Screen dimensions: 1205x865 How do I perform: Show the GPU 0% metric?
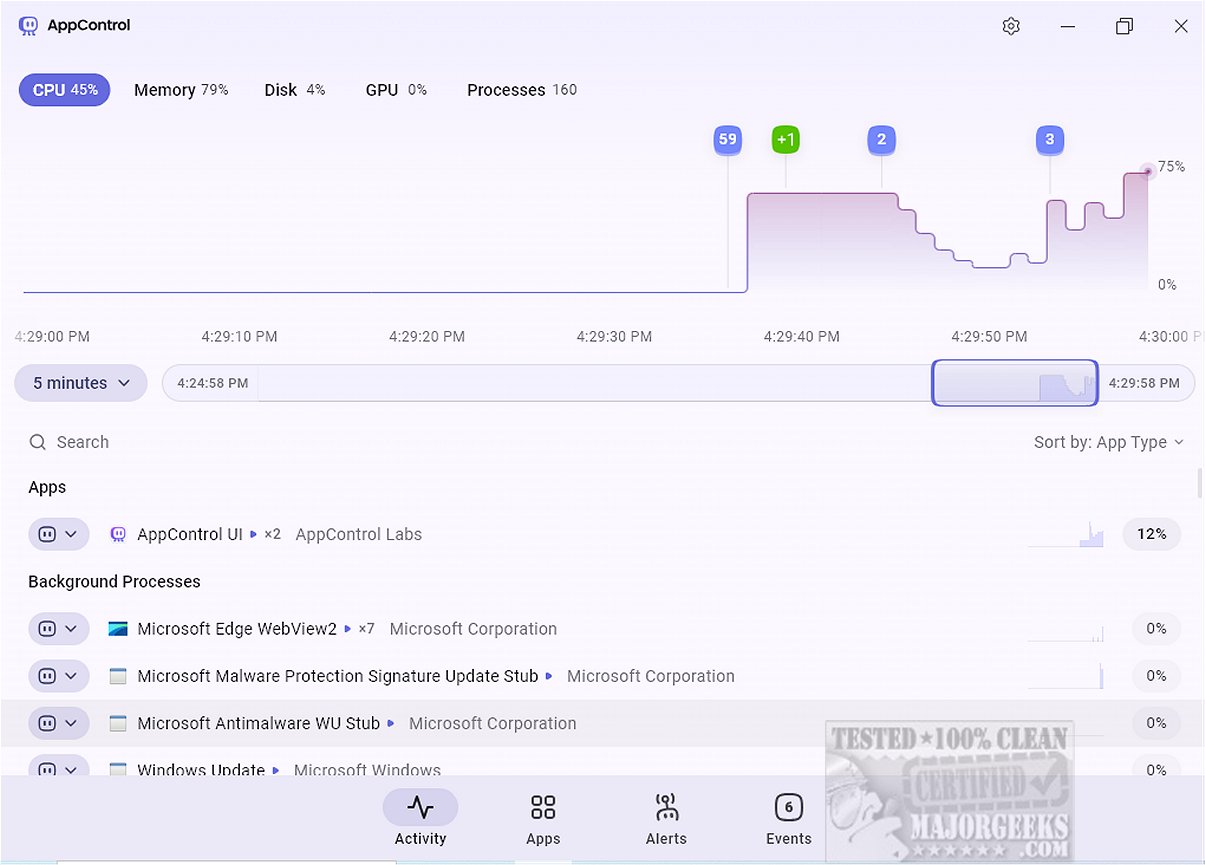click(x=396, y=90)
